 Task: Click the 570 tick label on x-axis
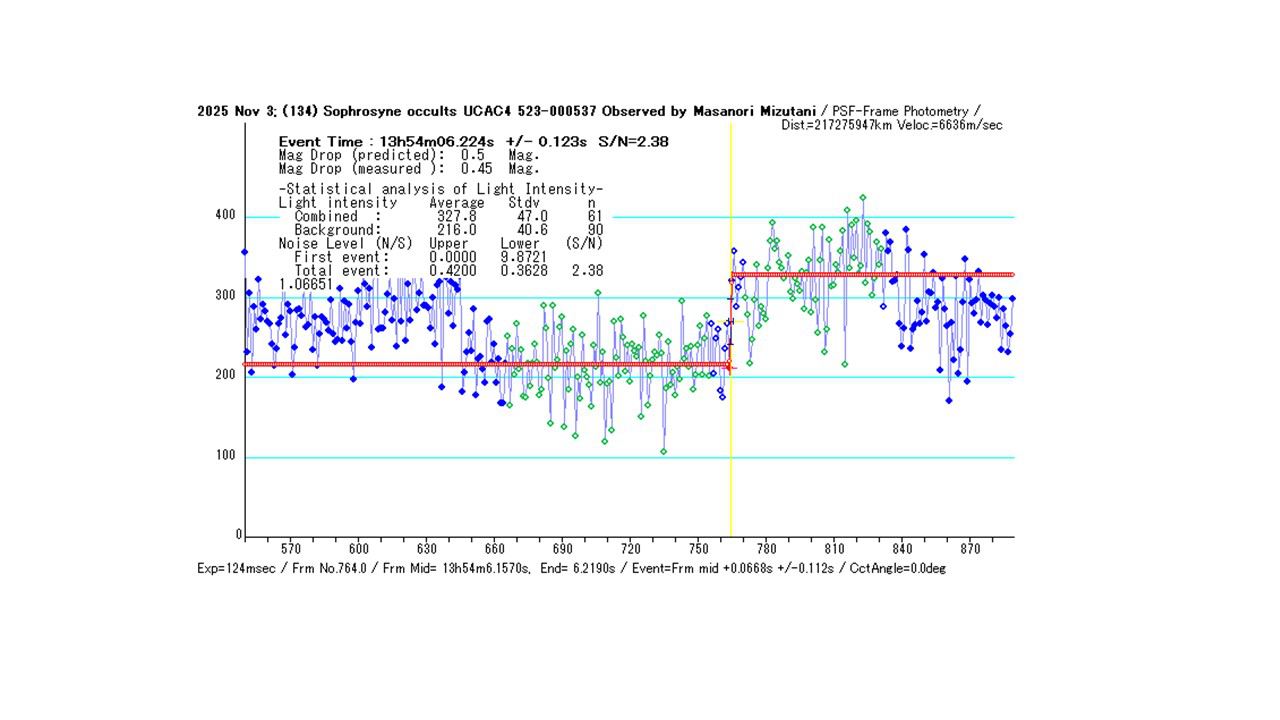tap(291, 549)
